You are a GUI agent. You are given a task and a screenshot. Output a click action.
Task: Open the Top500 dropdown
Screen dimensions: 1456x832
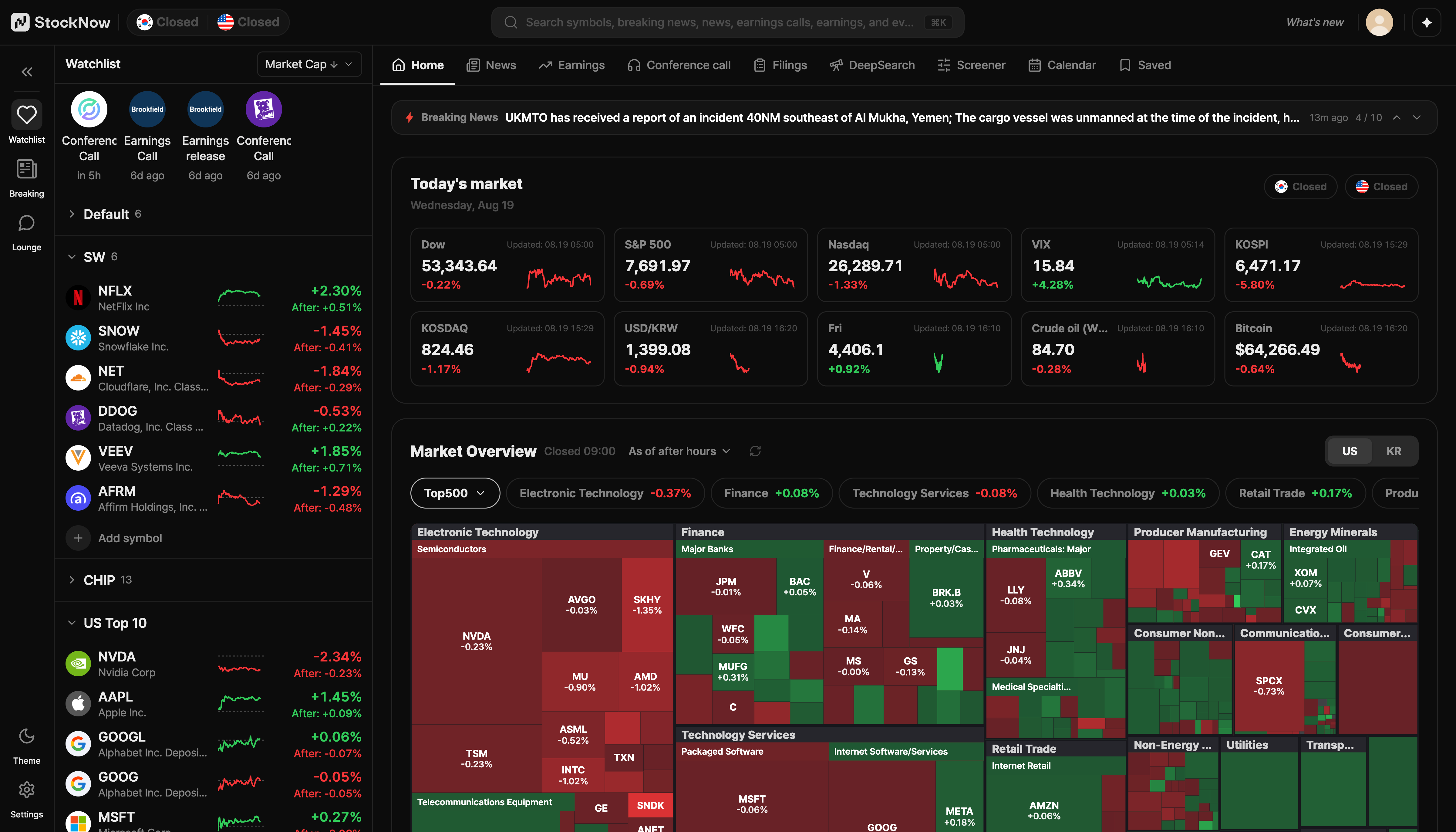click(x=455, y=493)
